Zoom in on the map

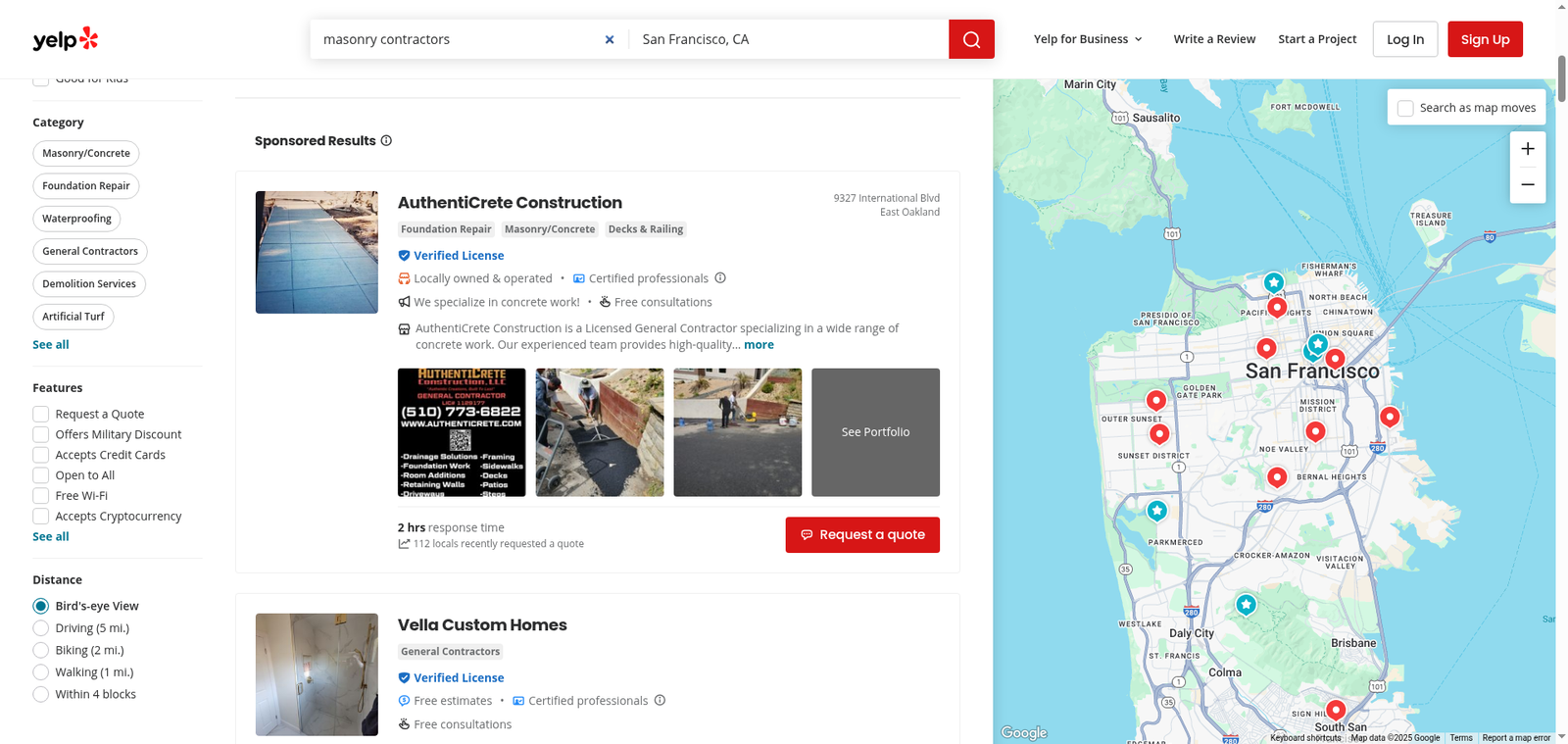(x=1528, y=149)
